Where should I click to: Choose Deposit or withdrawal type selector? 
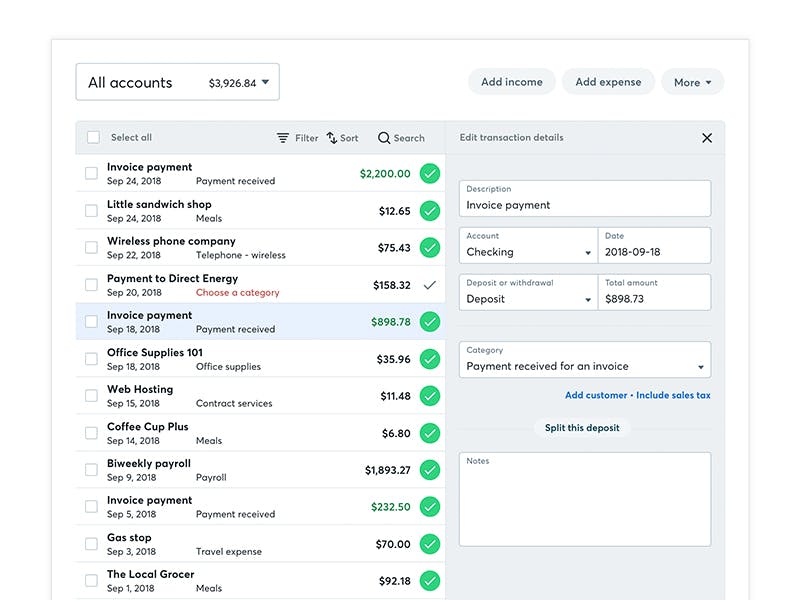[528, 293]
